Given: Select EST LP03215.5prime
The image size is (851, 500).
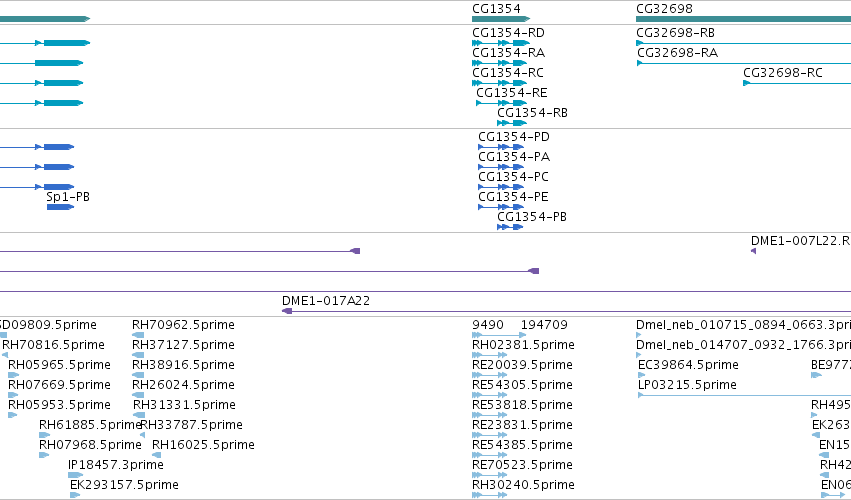Looking at the screenshot, I should pos(687,385).
